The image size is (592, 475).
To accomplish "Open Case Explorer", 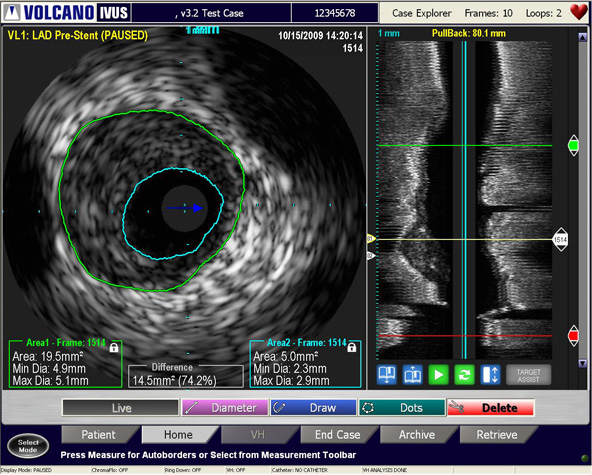I will 422,13.
